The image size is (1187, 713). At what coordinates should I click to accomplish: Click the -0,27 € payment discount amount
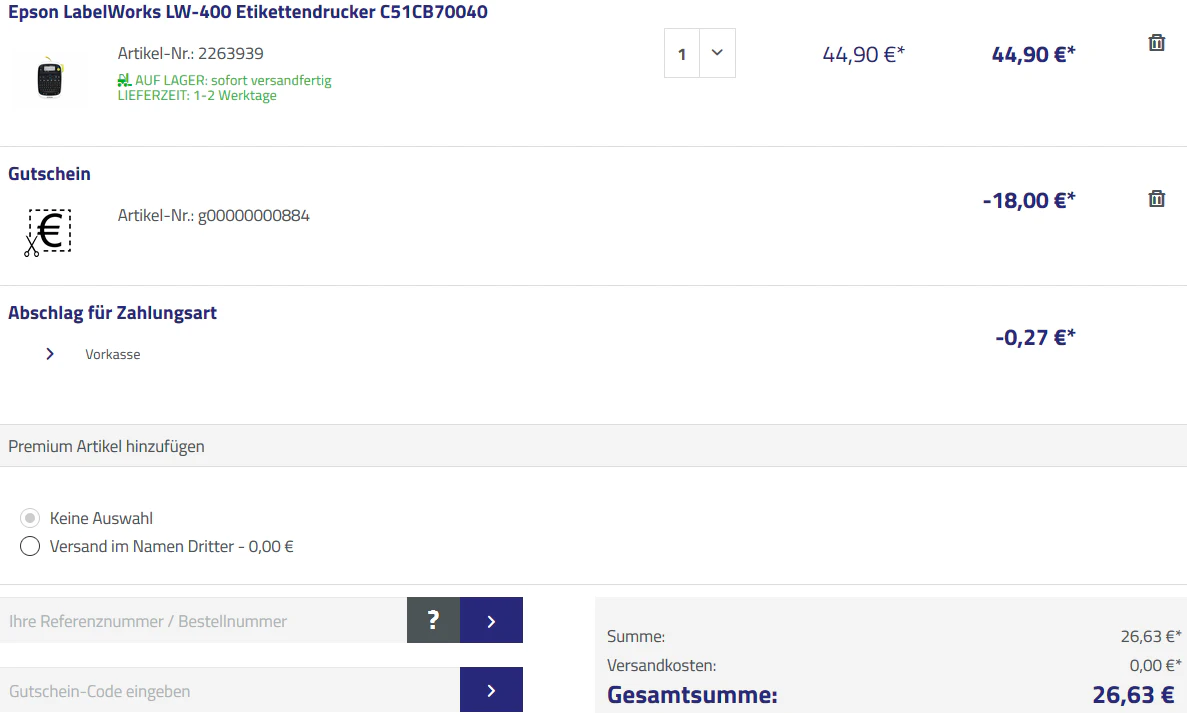point(1035,338)
